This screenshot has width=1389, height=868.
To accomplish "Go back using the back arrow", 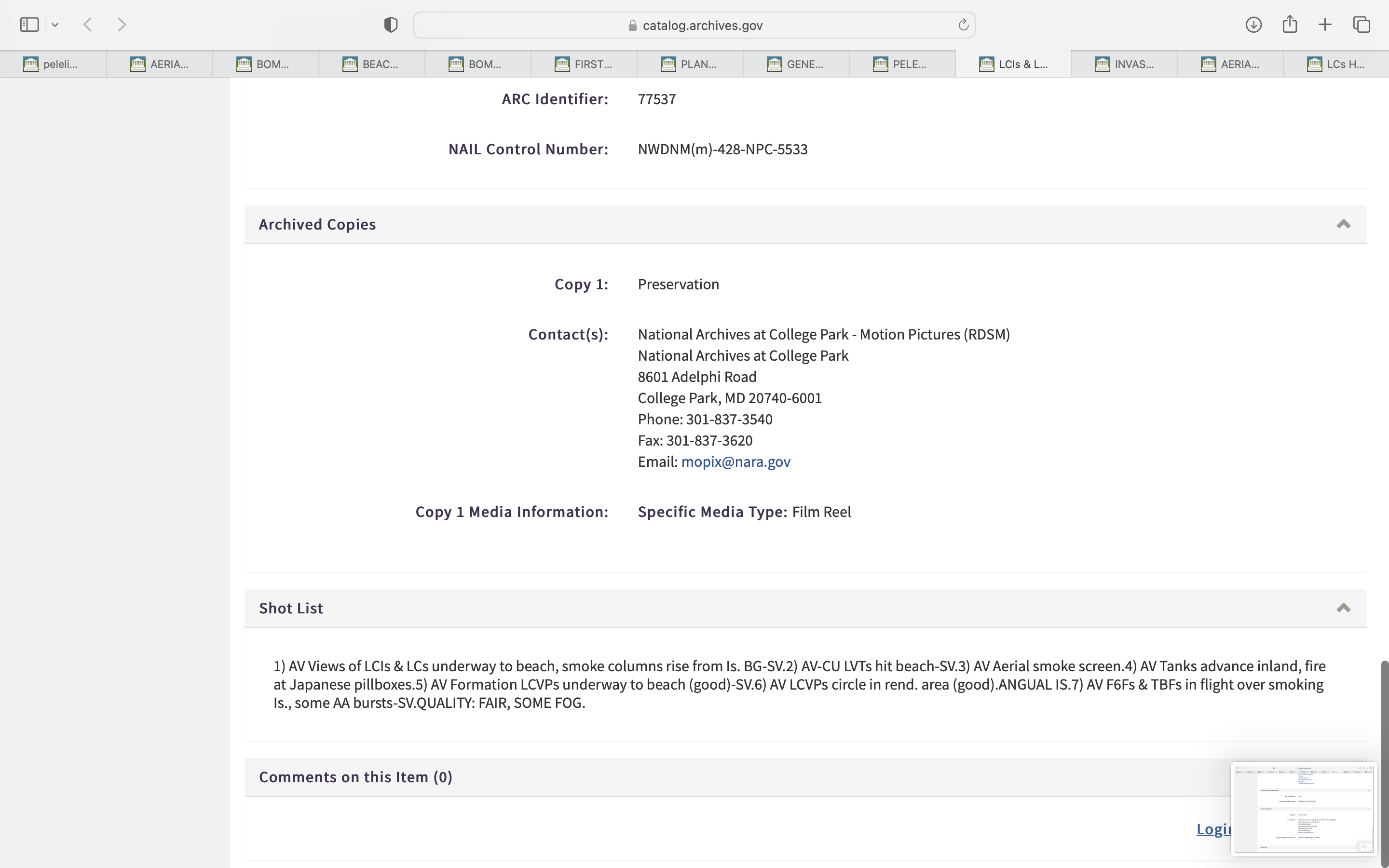I will tap(88, 25).
